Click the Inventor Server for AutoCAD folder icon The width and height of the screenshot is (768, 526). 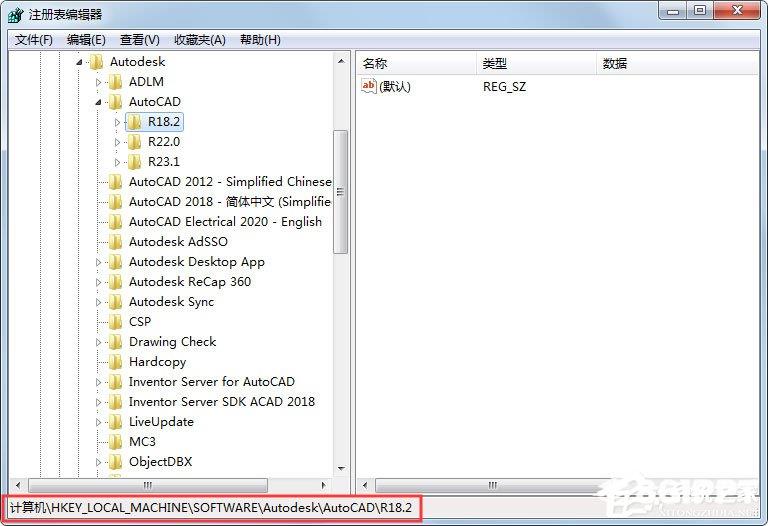115,382
